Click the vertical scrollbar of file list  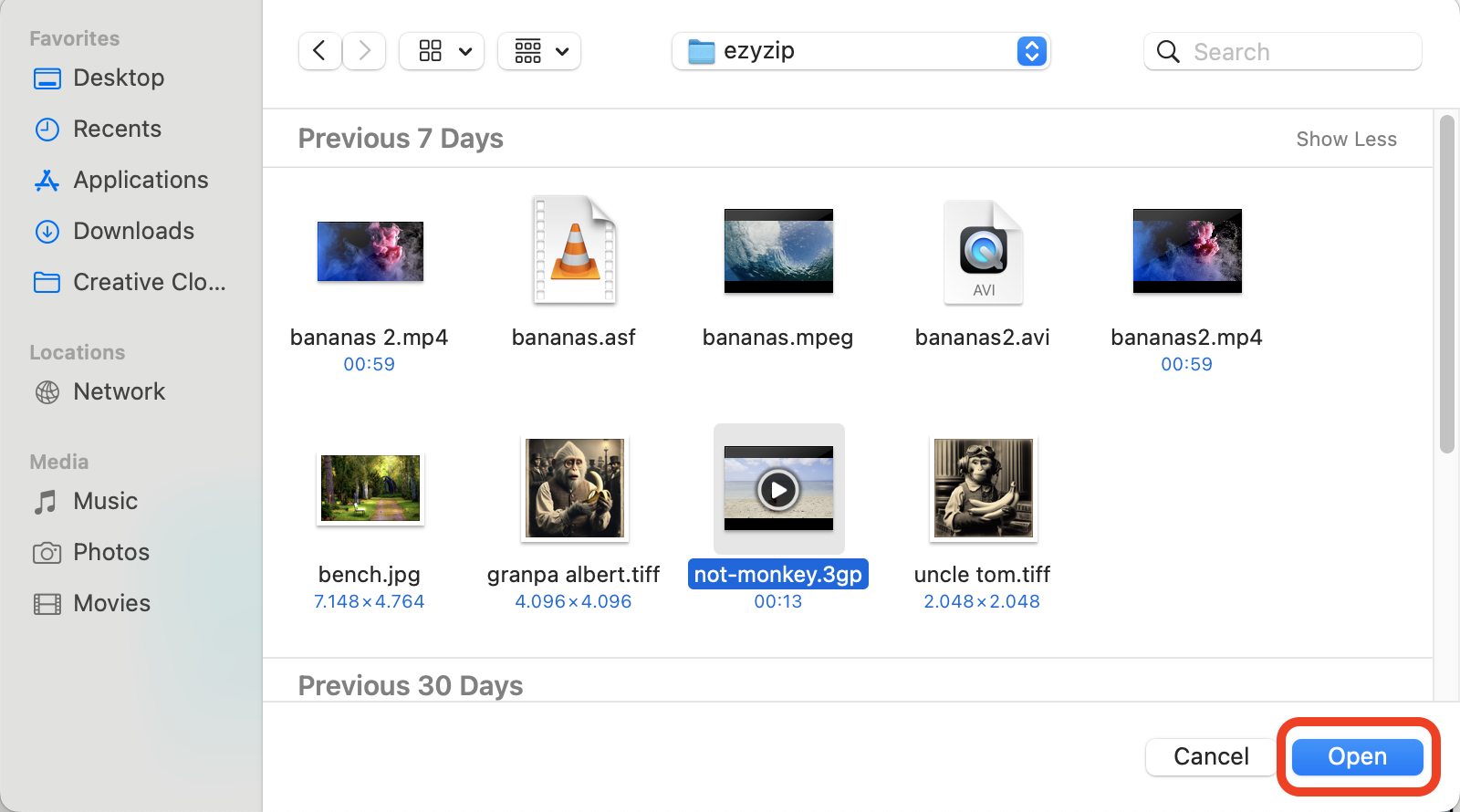click(1446, 283)
